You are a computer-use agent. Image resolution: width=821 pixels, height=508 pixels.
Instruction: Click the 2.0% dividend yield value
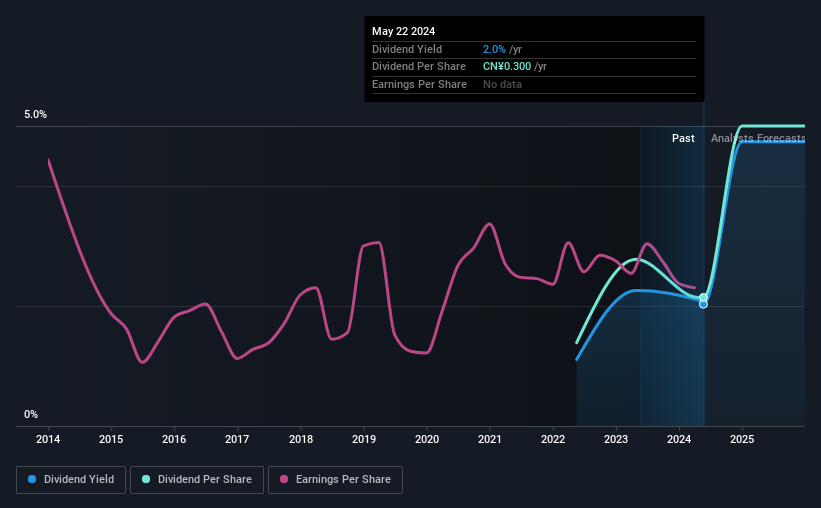[494, 49]
